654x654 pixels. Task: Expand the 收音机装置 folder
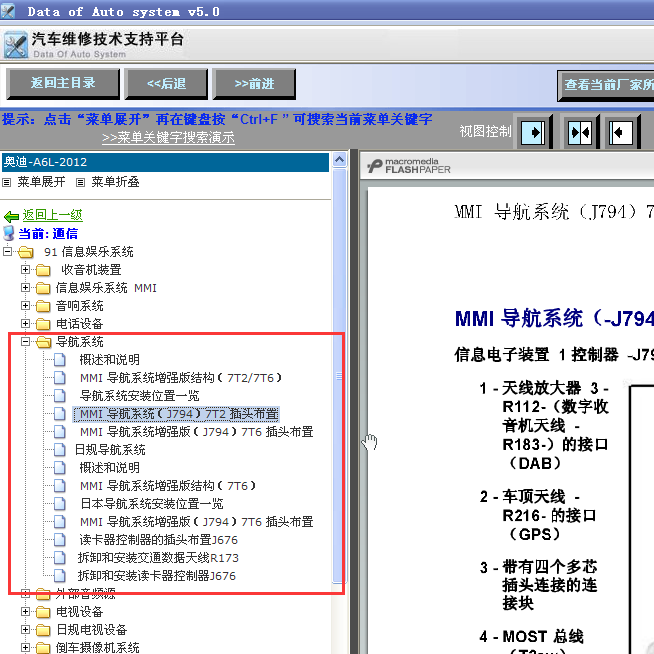[25, 270]
